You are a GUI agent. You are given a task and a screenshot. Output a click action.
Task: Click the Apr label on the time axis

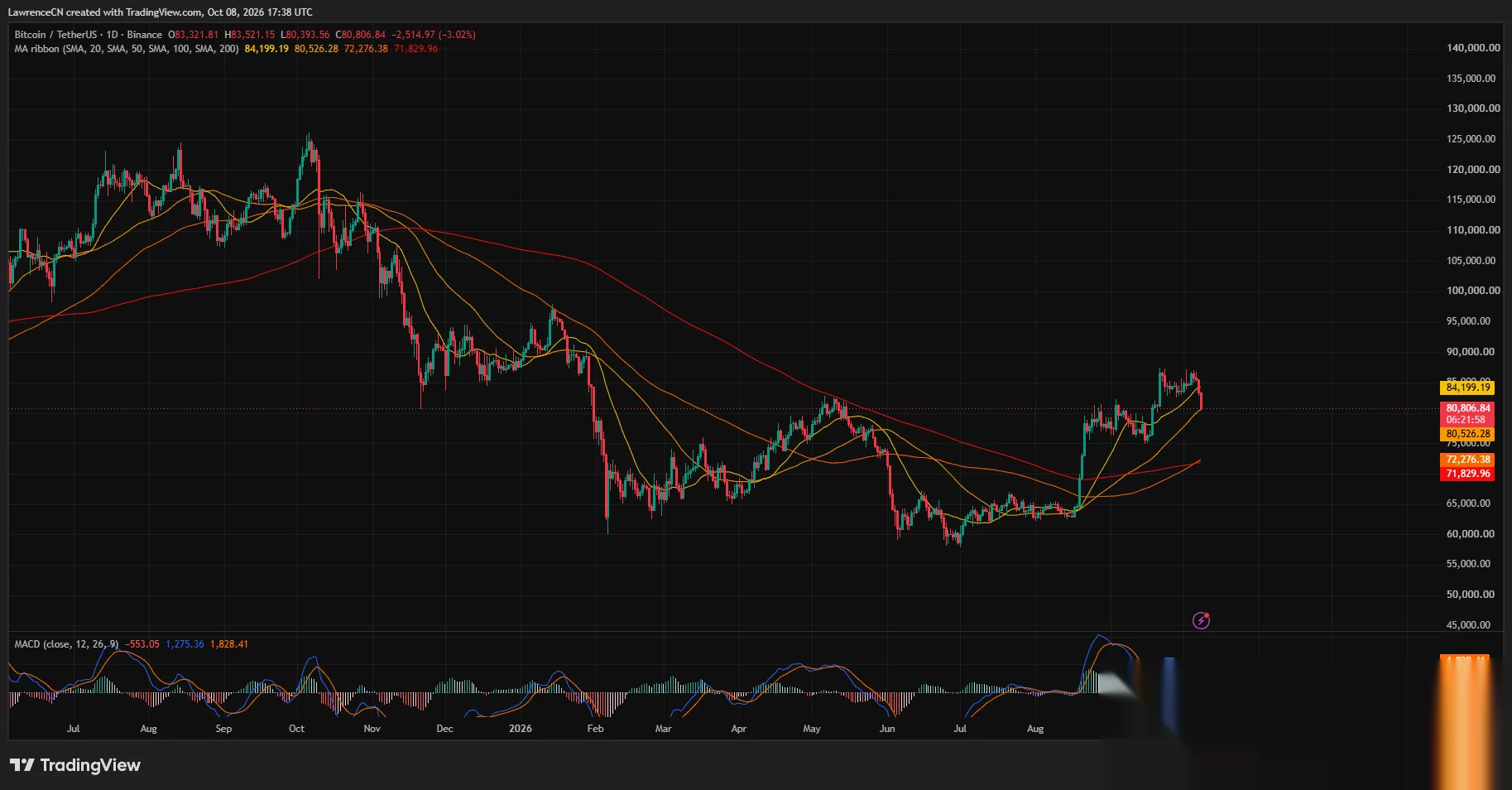(x=739, y=729)
